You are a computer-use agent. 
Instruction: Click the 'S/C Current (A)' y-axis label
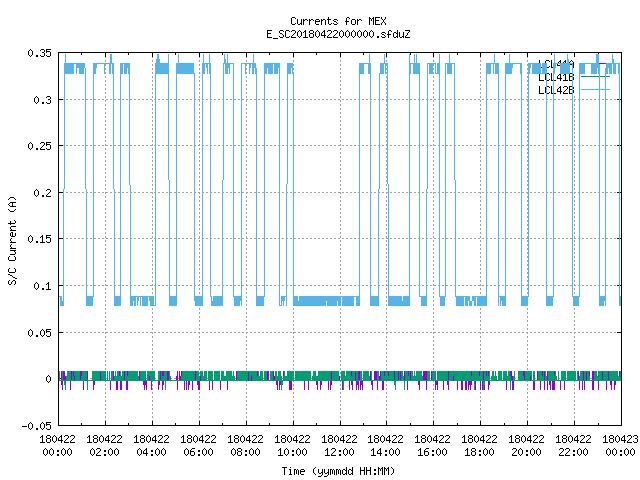(13, 240)
